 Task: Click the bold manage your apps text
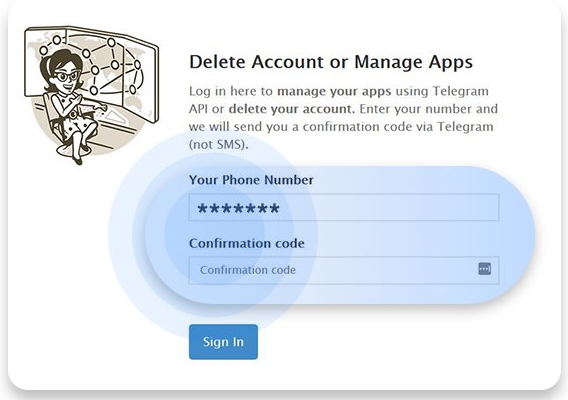[x=334, y=91]
